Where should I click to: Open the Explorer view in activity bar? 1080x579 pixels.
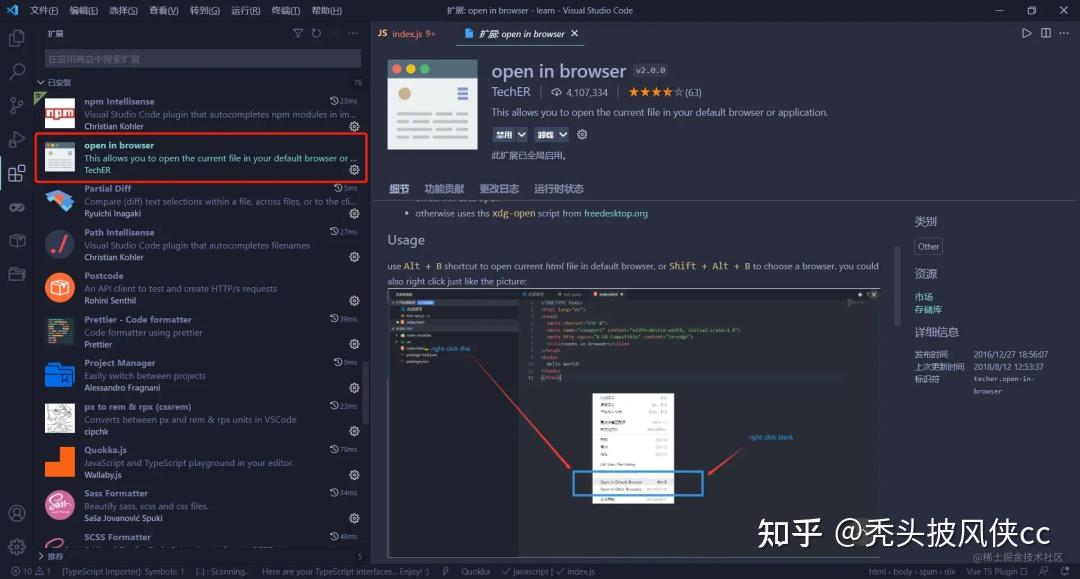click(17, 38)
